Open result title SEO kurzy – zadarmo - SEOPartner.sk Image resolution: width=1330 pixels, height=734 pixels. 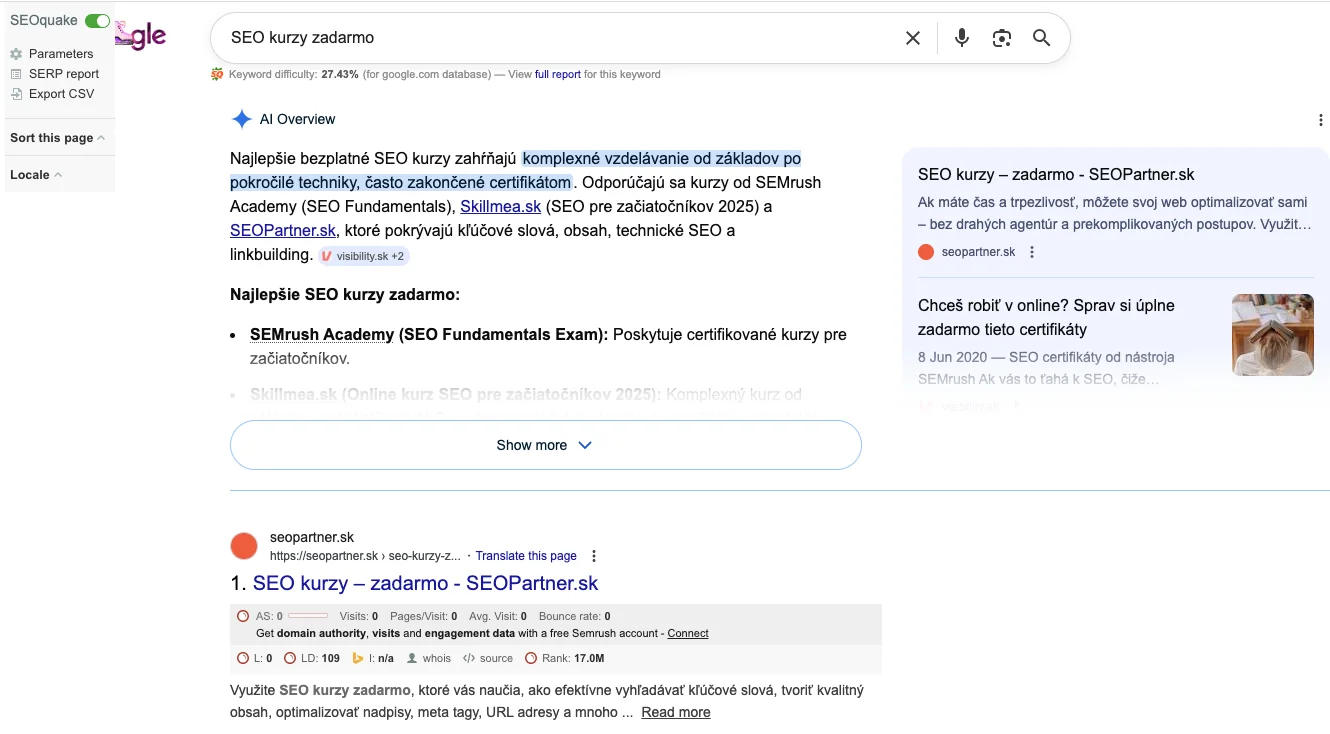pyautogui.click(x=425, y=583)
